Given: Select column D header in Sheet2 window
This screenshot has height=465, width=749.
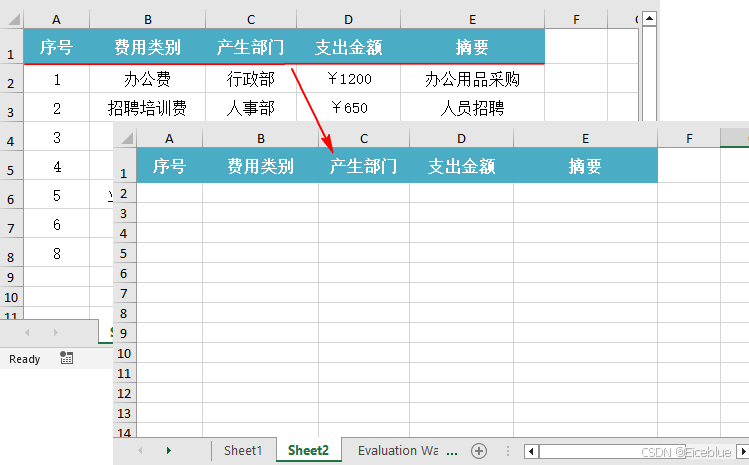Looking at the screenshot, I should click(461, 139).
